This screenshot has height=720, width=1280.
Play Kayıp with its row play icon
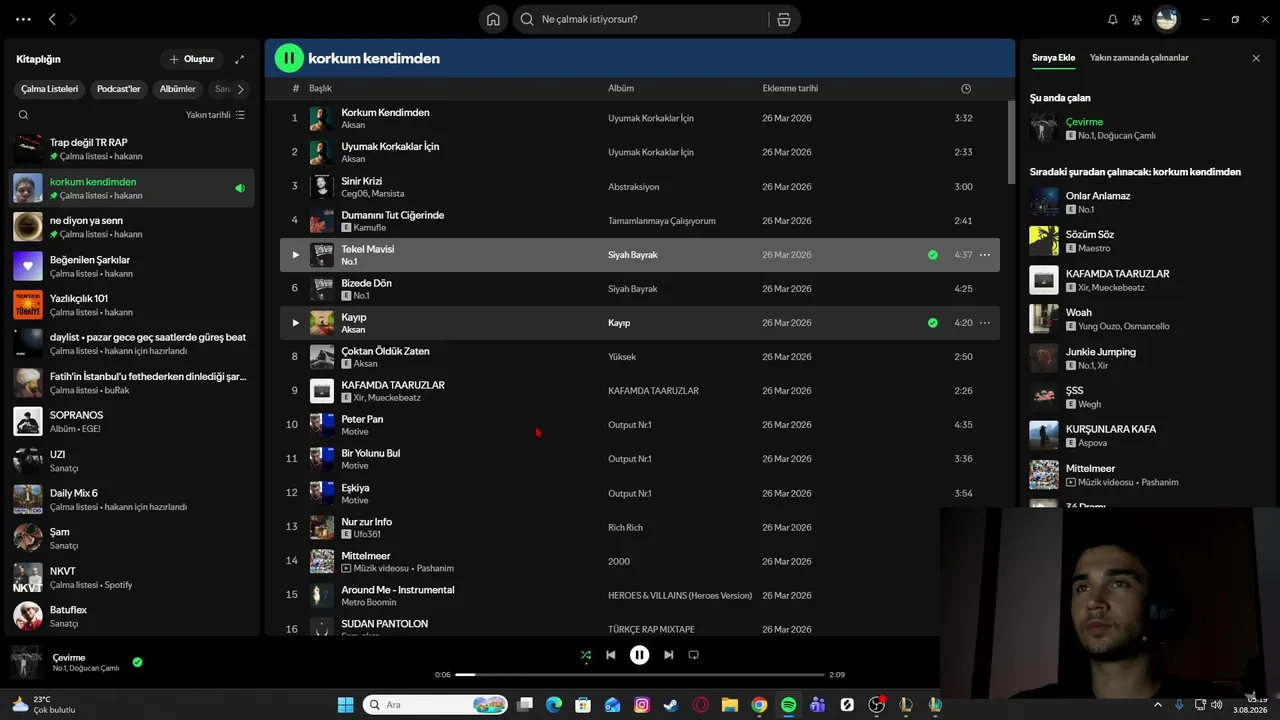295,323
